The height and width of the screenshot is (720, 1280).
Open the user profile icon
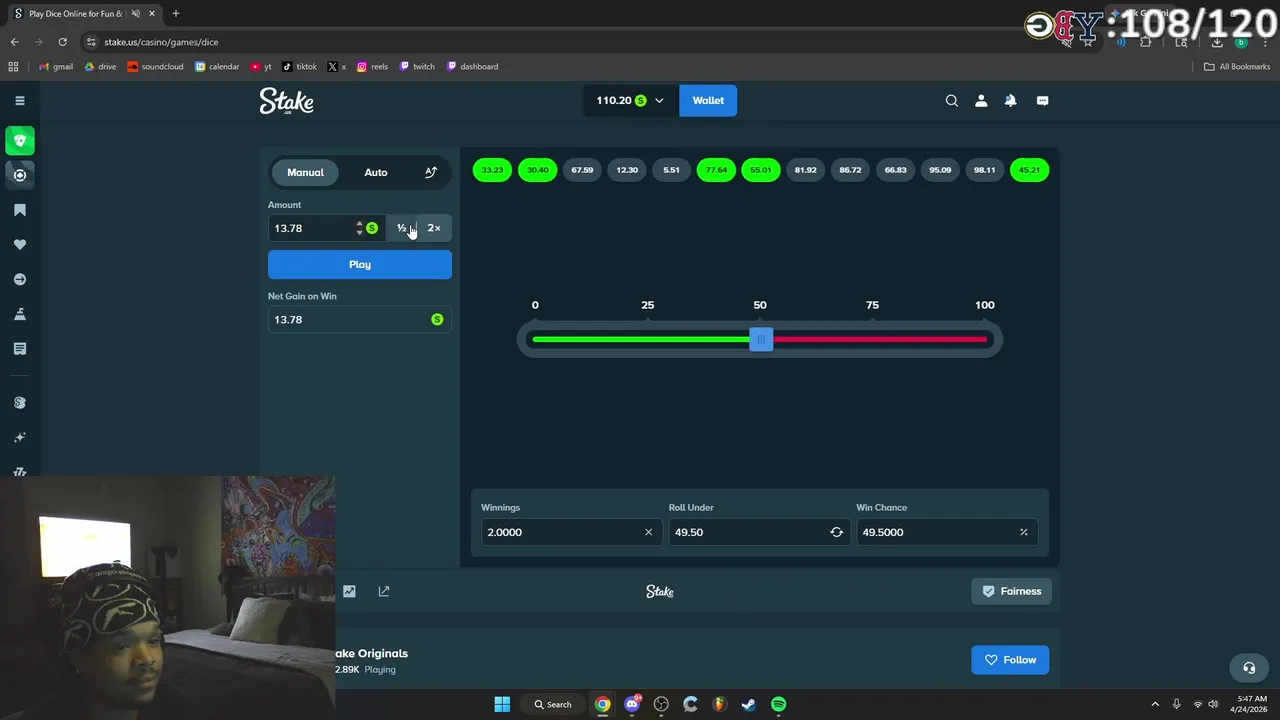(x=981, y=100)
